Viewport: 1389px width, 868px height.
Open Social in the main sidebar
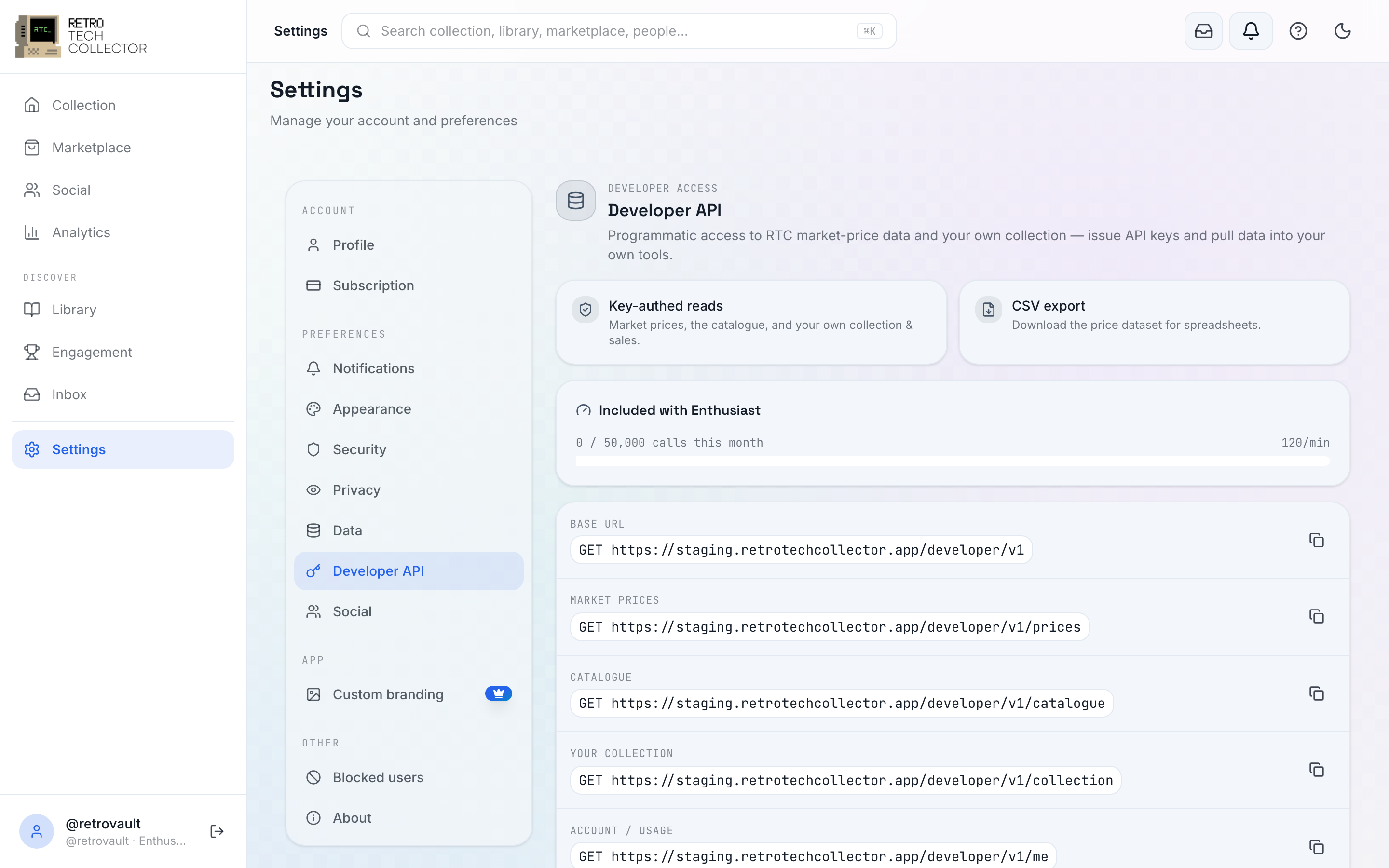click(x=123, y=190)
